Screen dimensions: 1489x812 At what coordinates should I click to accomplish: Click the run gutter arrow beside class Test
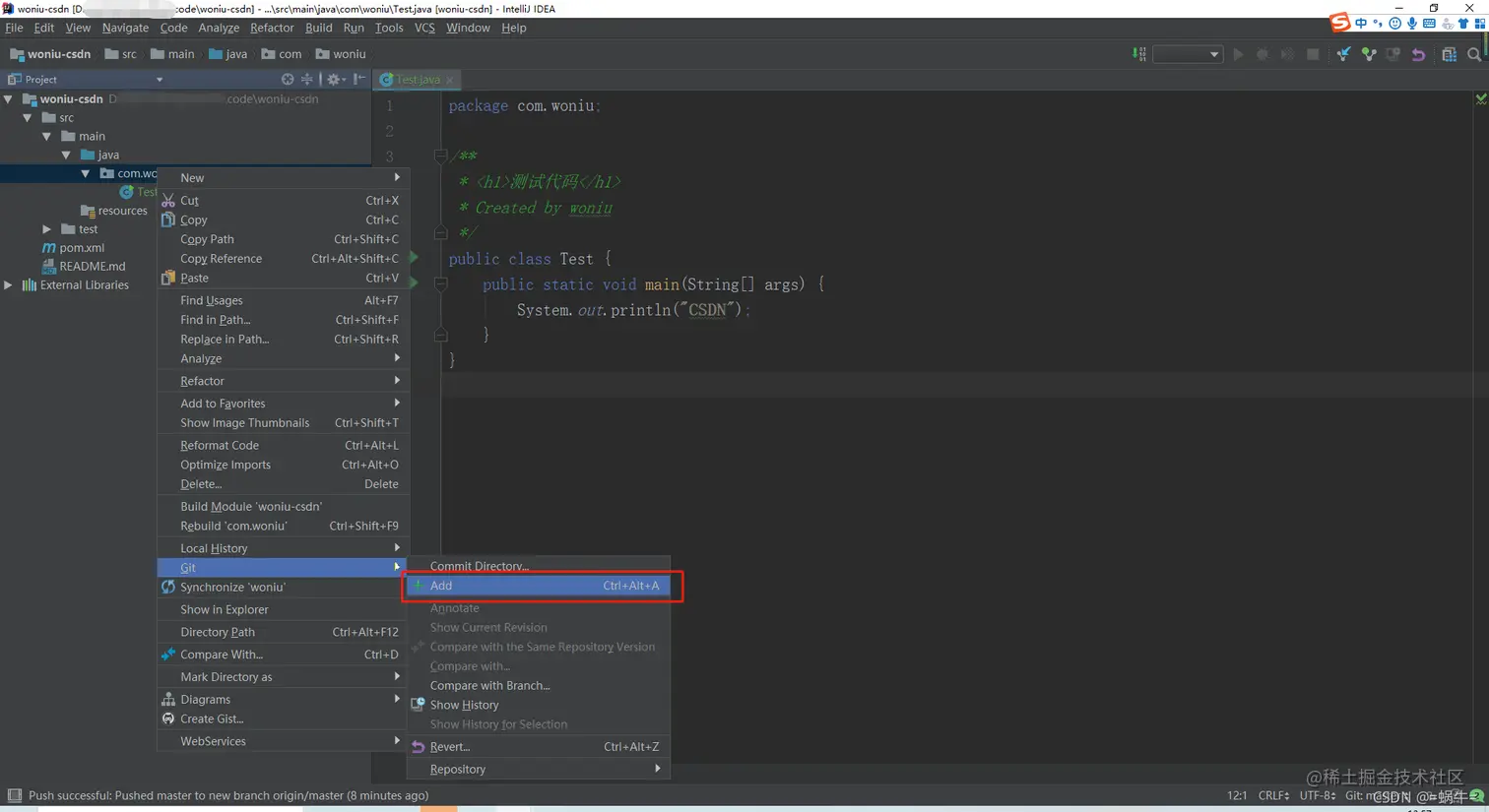pos(414,258)
